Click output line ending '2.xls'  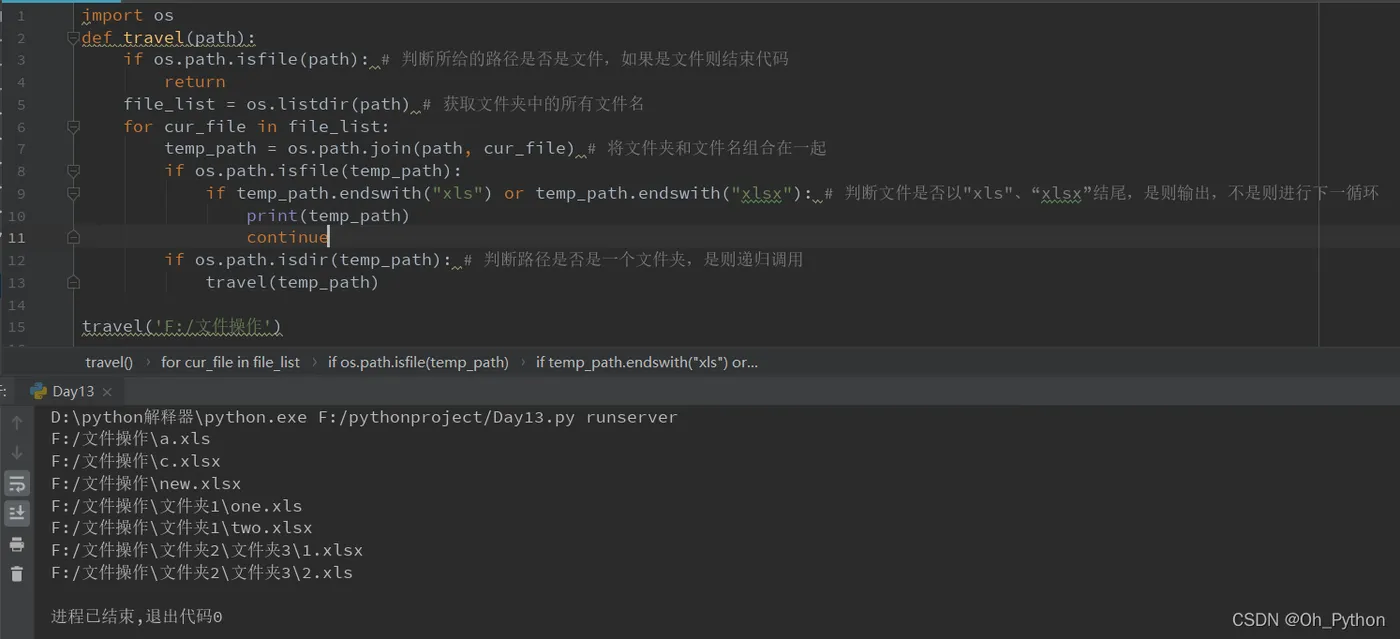(202, 573)
